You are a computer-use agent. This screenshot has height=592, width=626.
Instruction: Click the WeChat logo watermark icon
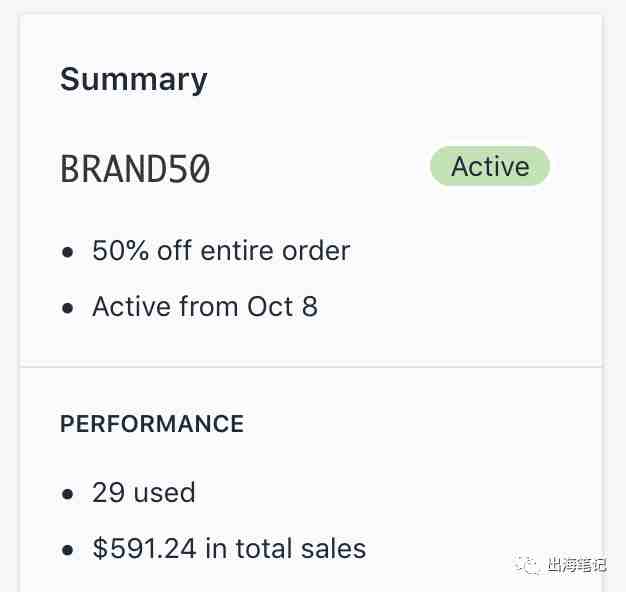pos(528,564)
